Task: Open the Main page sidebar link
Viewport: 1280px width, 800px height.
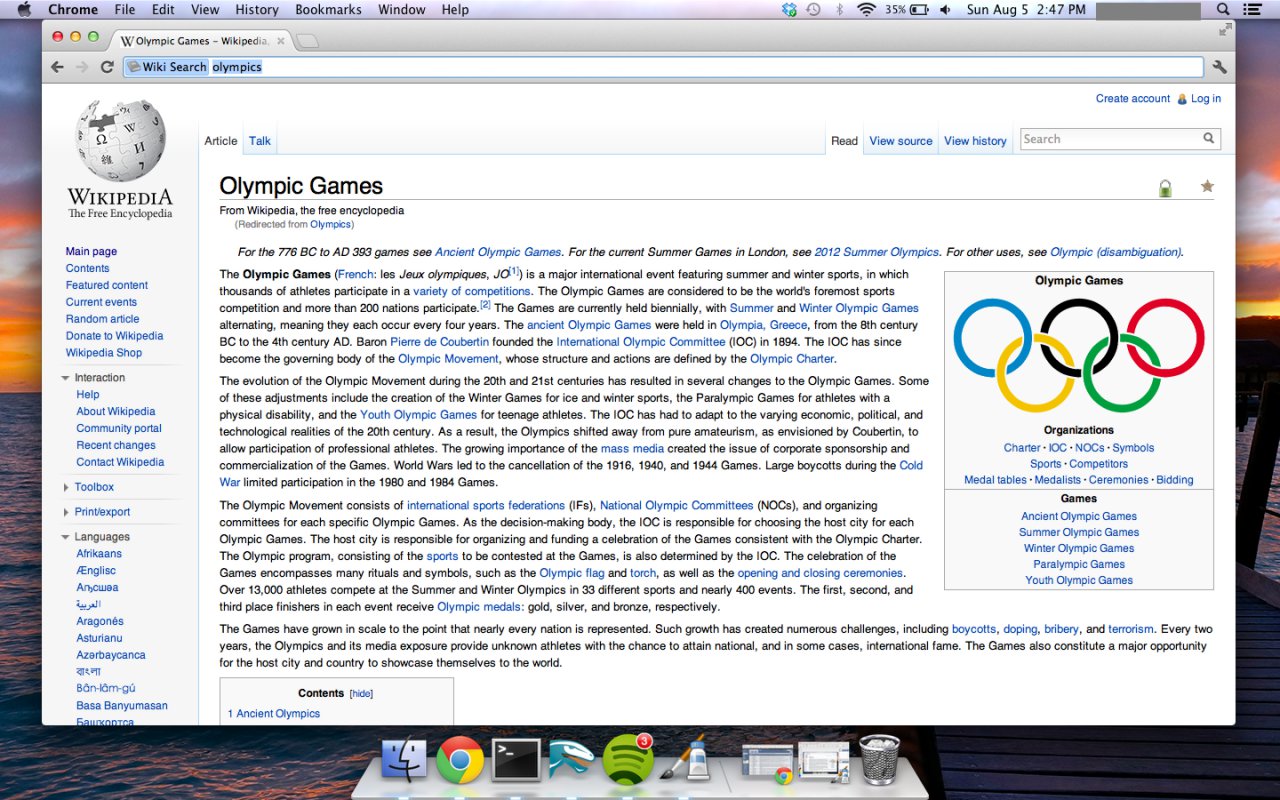Action: (x=91, y=251)
